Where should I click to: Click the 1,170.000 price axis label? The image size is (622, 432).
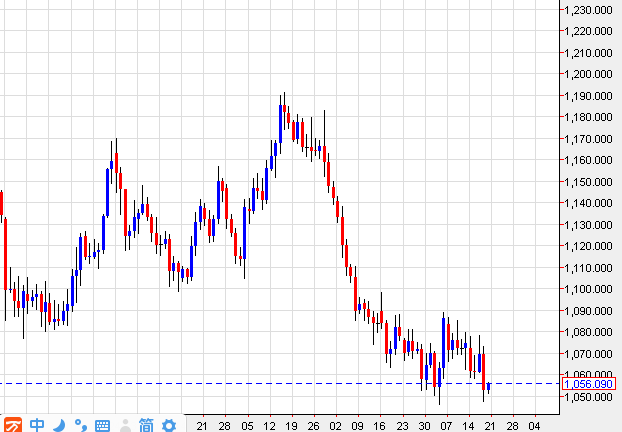click(588, 139)
